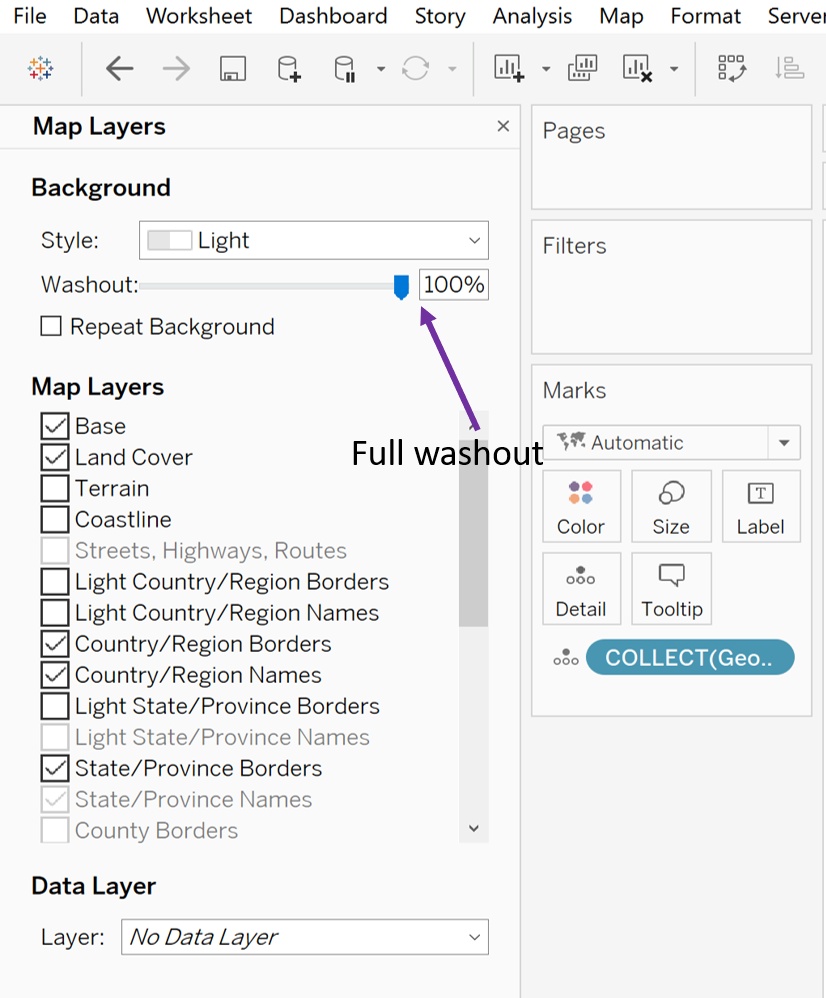Enable the Terrain map layer
This screenshot has height=998, width=826.
[55, 488]
